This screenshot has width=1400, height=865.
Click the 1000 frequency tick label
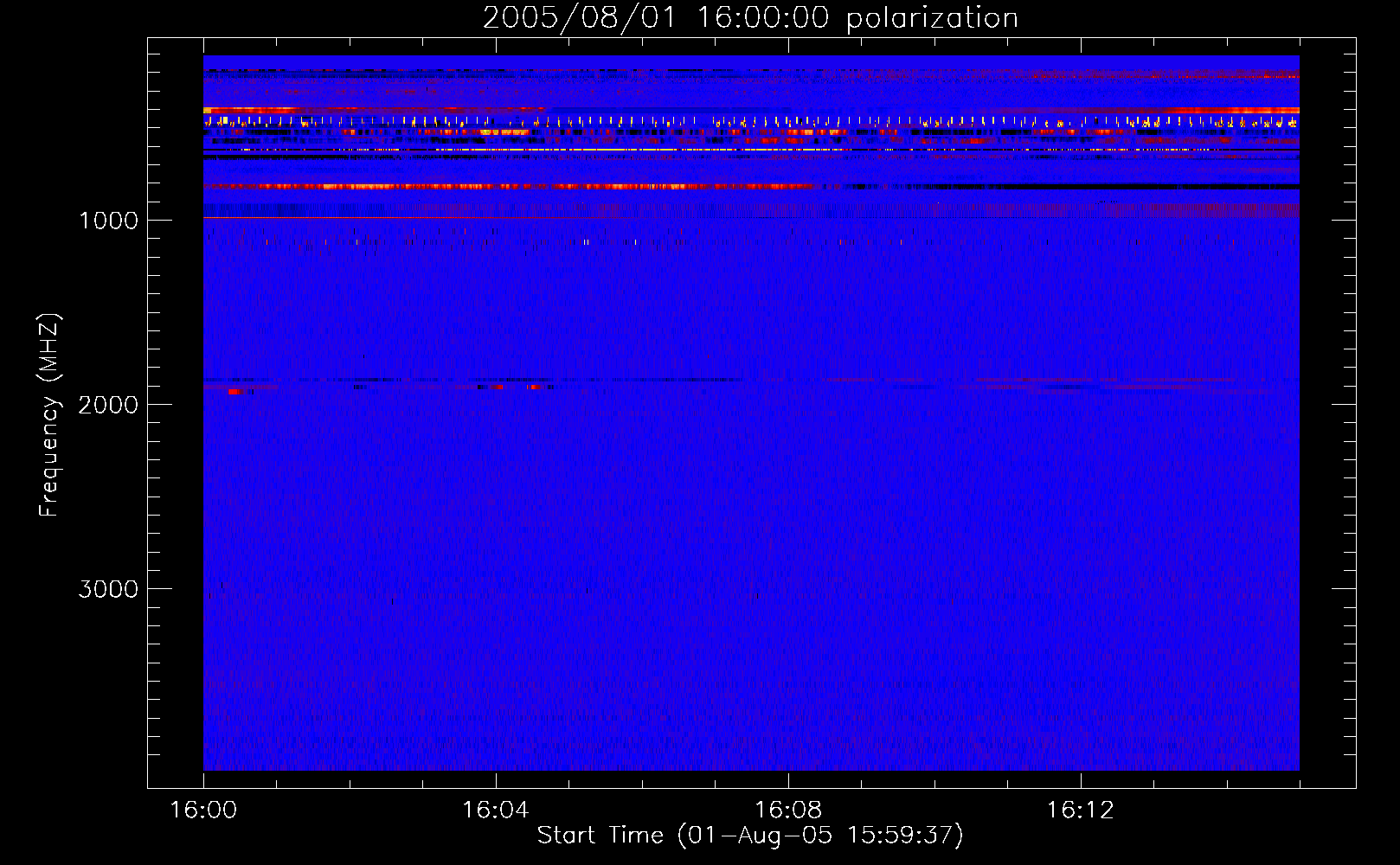(108, 221)
